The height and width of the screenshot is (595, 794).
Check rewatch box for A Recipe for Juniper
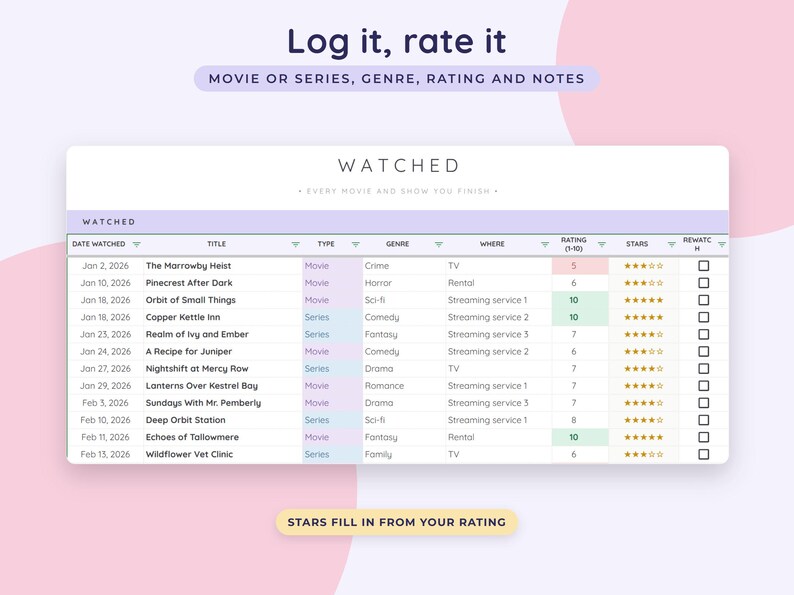(703, 351)
